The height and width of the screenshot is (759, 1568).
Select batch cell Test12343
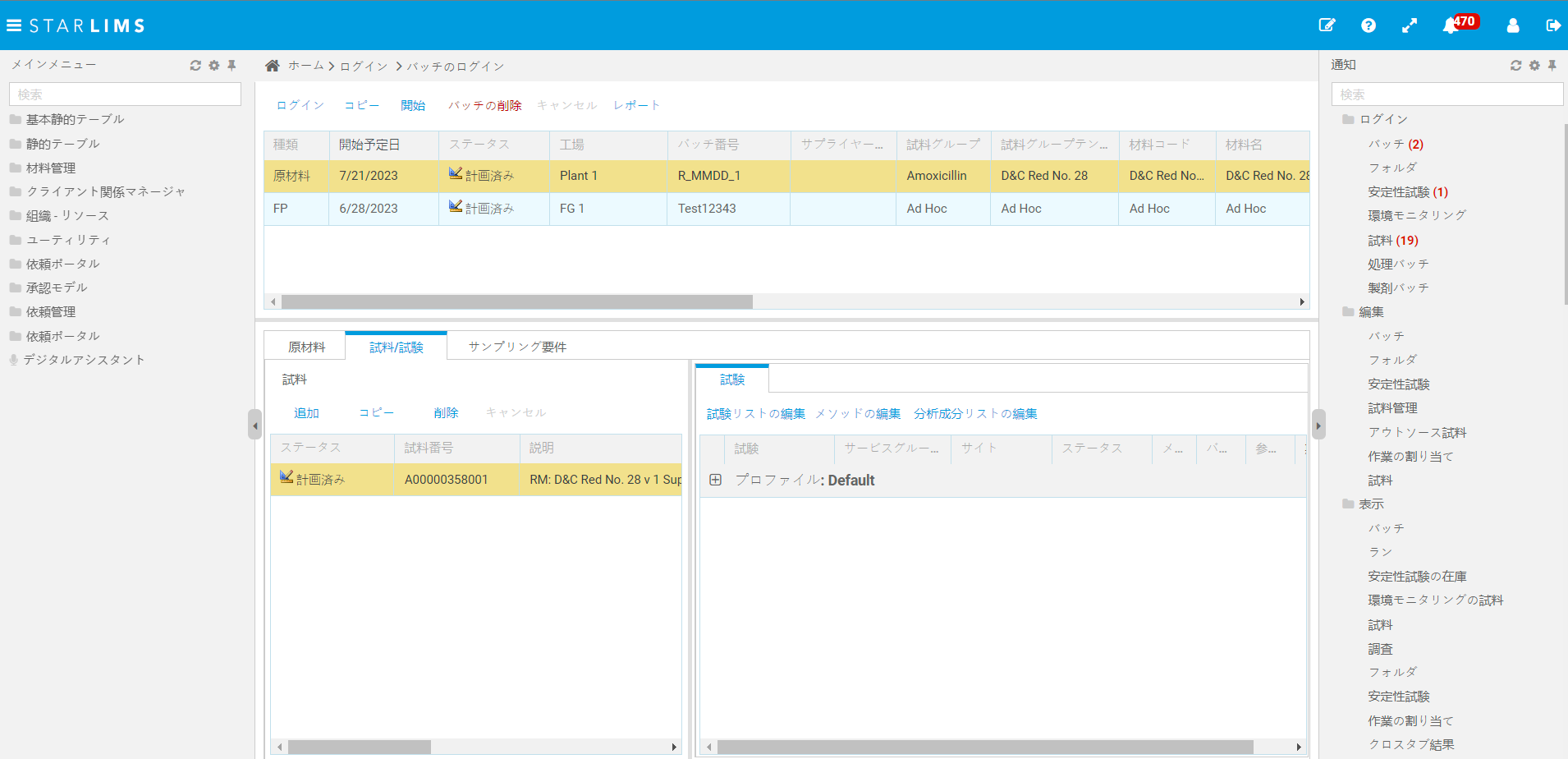pyautogui.click(x=728, y=209)
